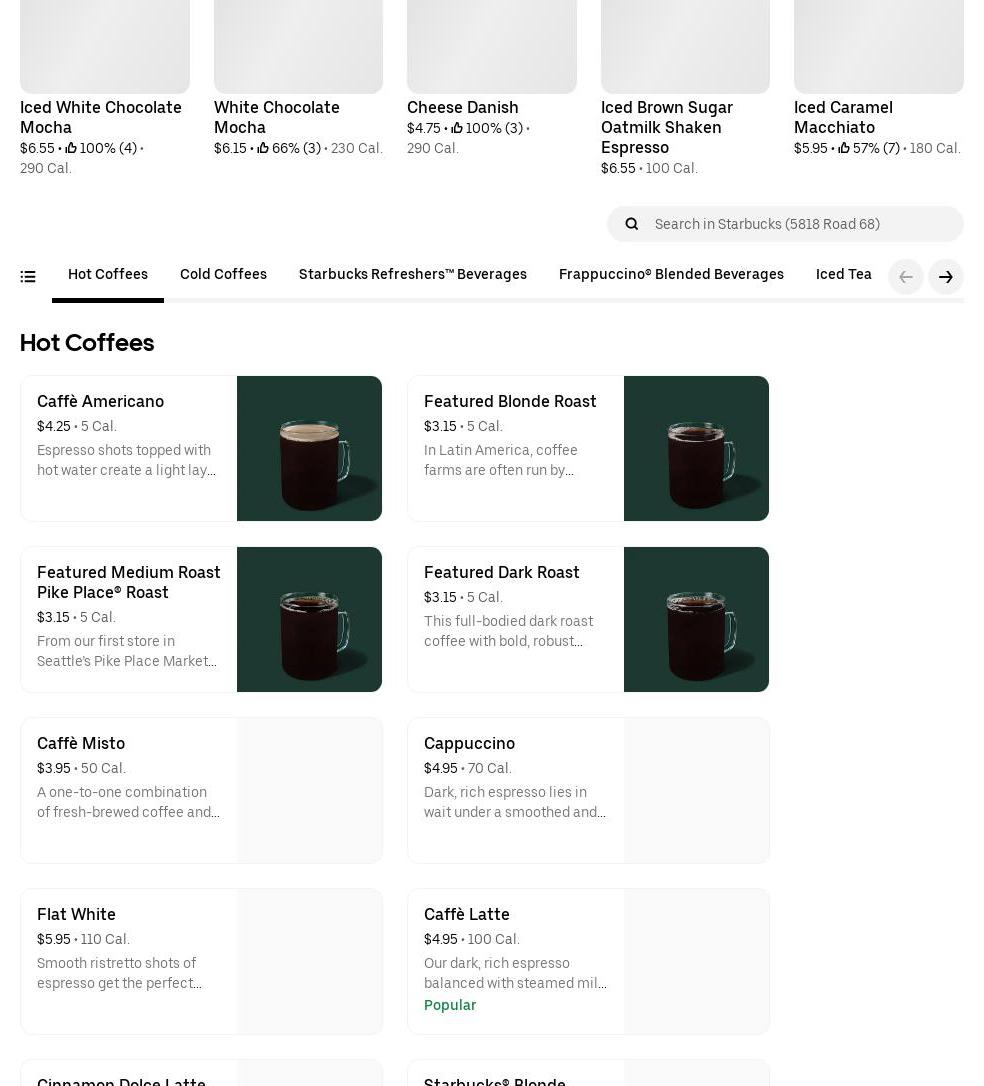The image size is (984, 1086).
Task: Click the Featured Blonde Roast image
Action: point(696,448)
